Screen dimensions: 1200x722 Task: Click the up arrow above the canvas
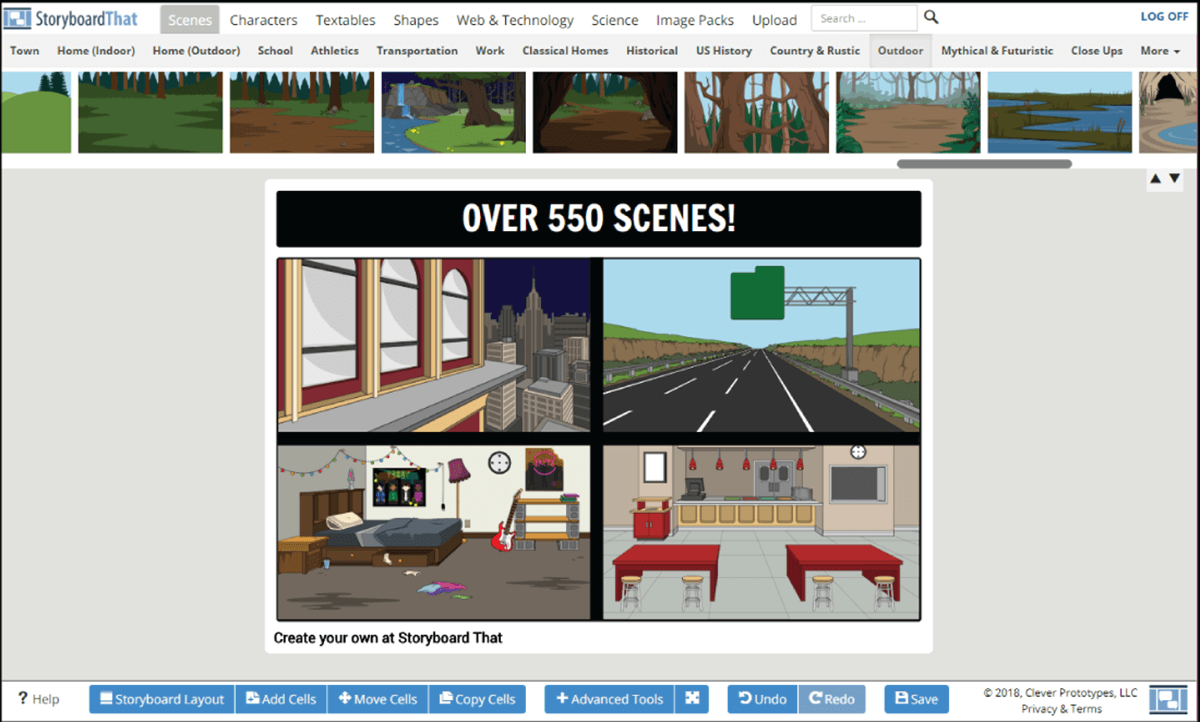pyautogui.click(x=1155, y=178)
